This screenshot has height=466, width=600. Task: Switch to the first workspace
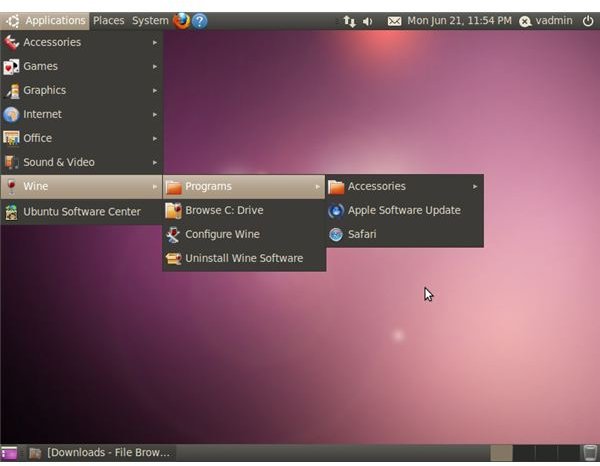click(x=501, y=453)
